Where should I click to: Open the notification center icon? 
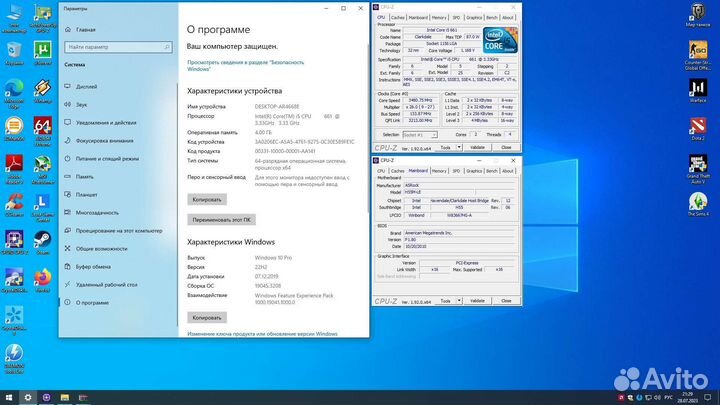tap(708, 397)
